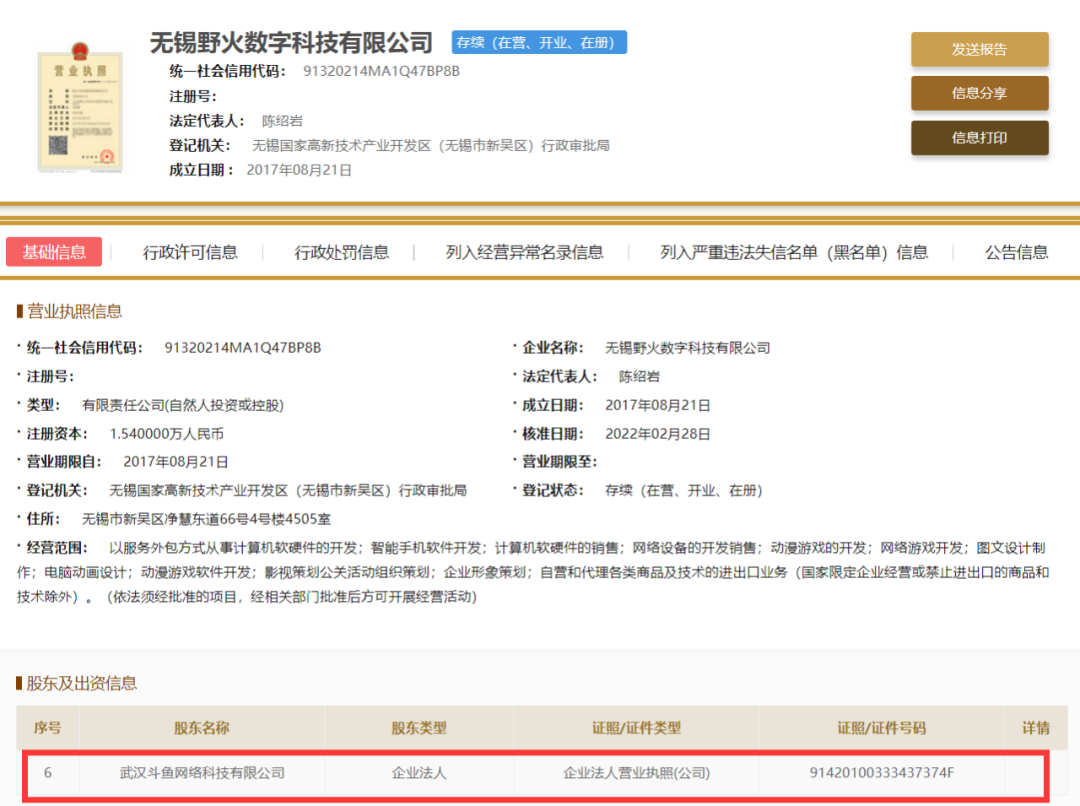Click the 发送报告 button
This screenshot has height=806, width=1080.
979,50
